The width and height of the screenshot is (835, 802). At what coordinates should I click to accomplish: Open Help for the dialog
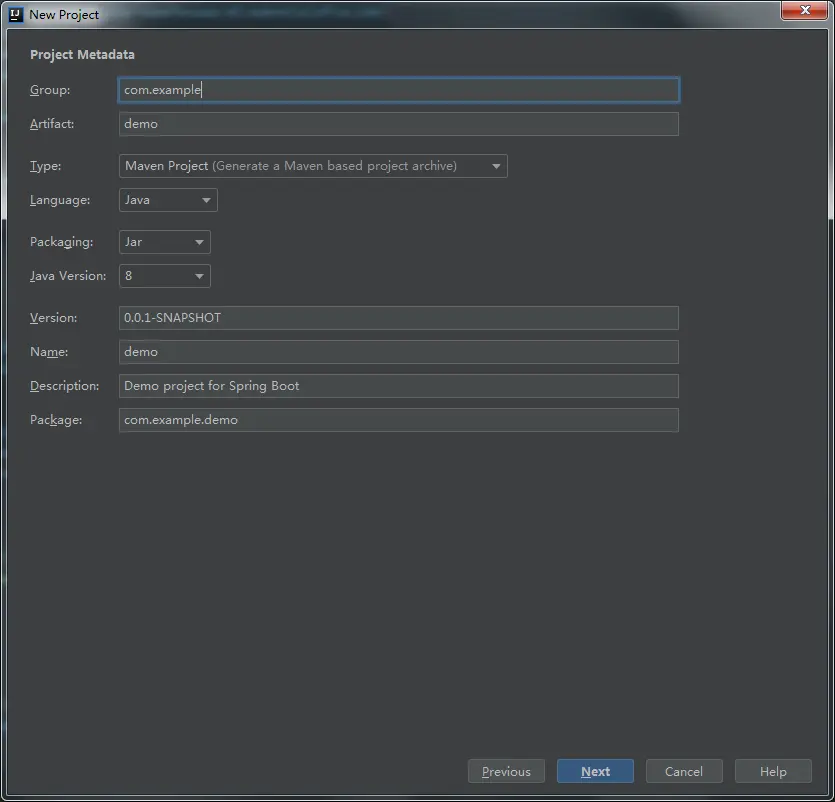(773, 771)
